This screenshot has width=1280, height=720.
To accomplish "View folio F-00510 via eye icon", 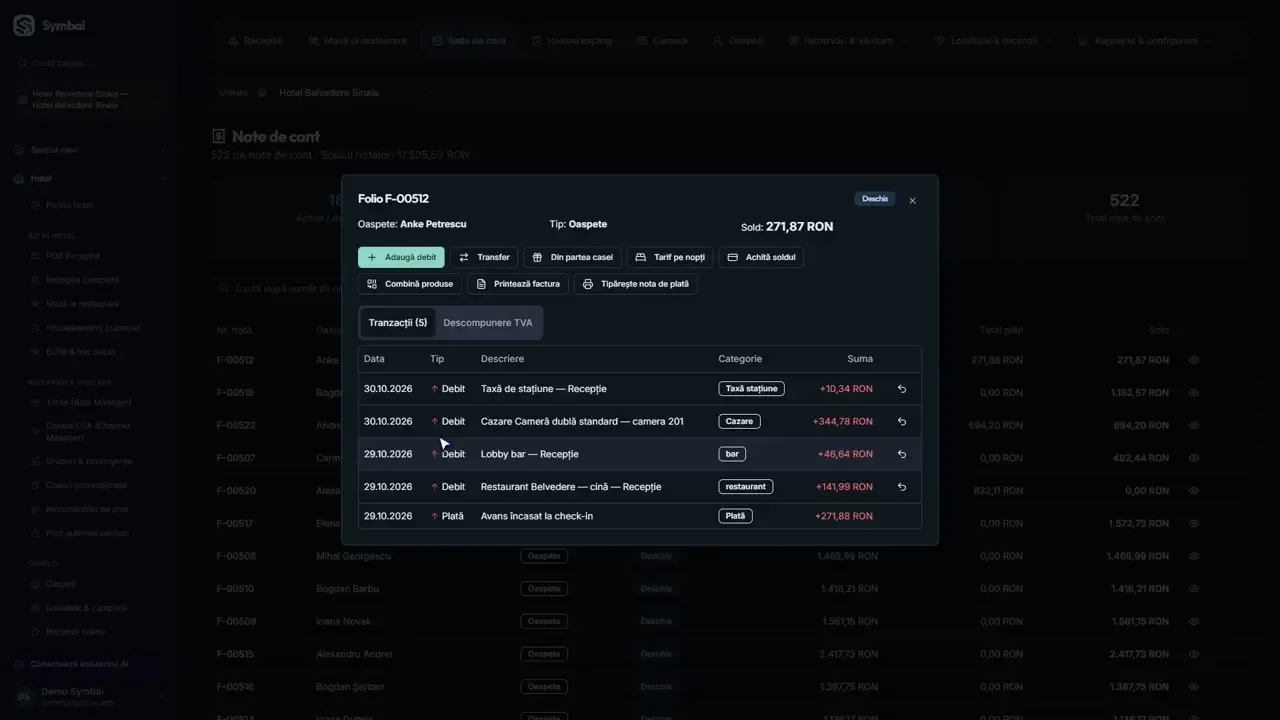I will click(1194, 589).
